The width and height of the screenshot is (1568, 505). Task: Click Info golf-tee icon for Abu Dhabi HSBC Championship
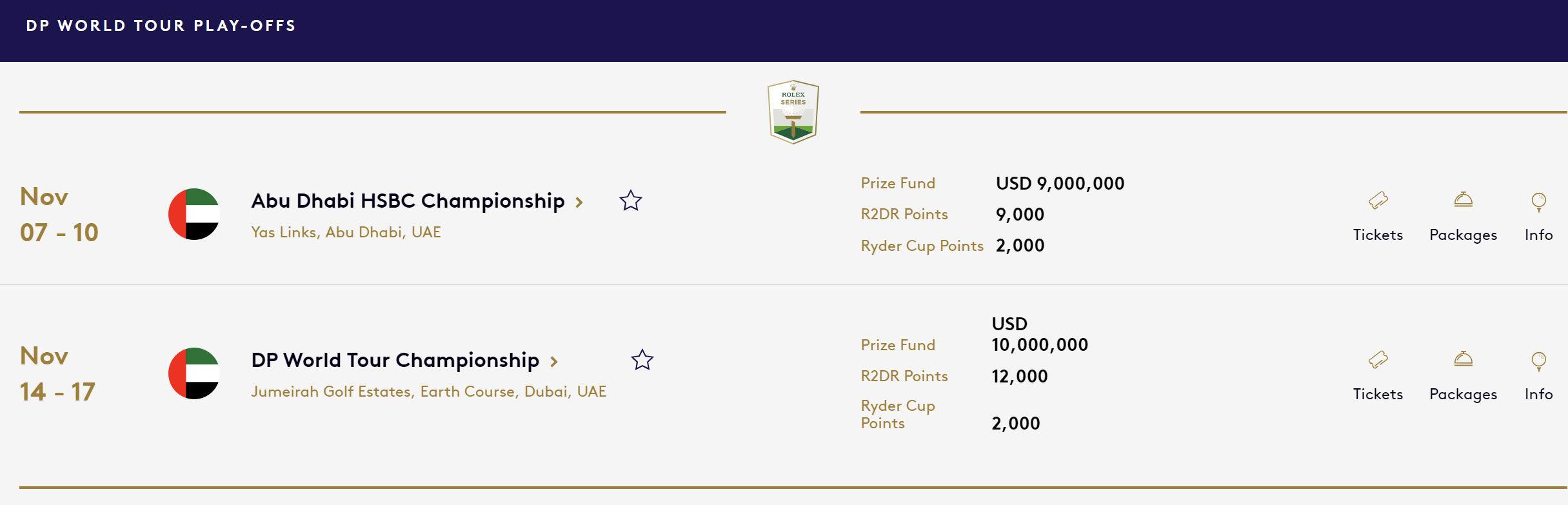[x=1538, y=202]
